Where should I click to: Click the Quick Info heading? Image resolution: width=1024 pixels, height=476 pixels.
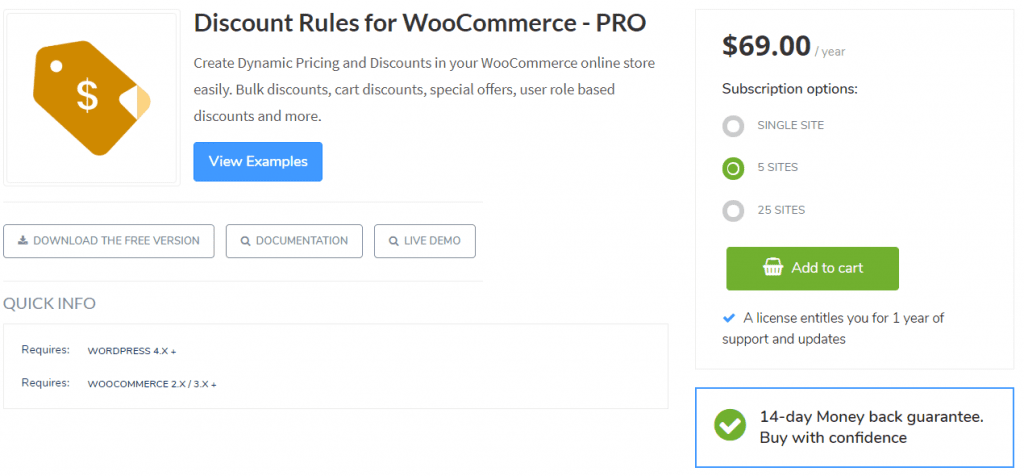coord(50,304)
